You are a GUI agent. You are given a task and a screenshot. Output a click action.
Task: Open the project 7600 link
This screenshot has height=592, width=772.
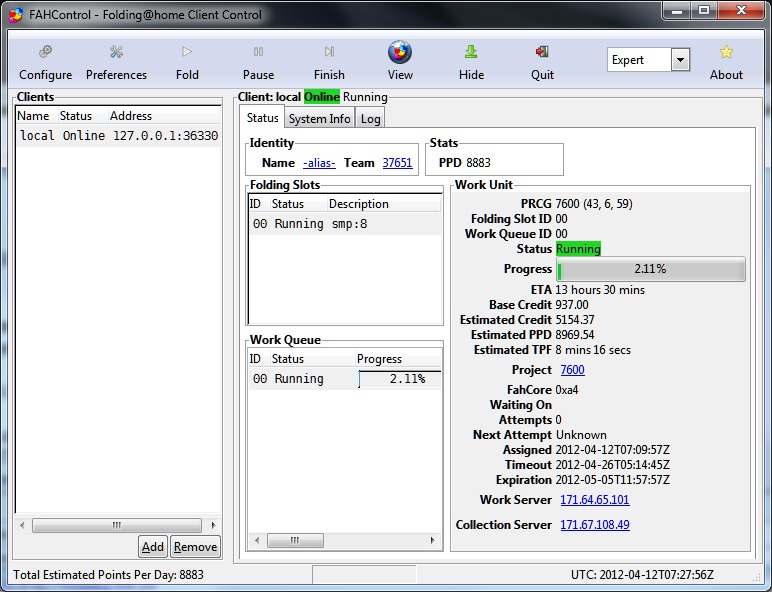click(573, 370)
